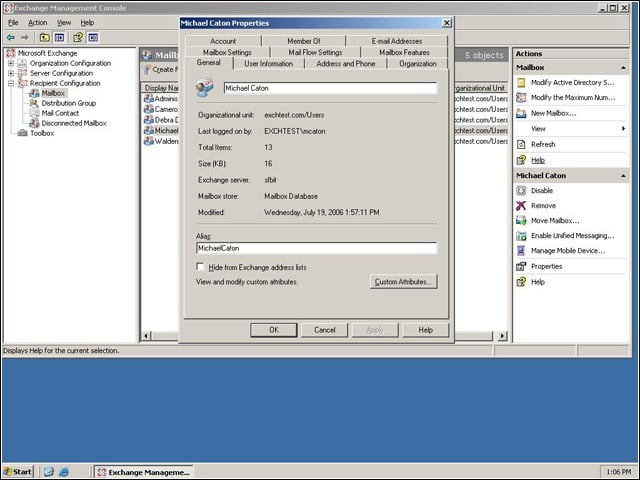Image resolution: width=640 pixels, height=480 pixels.
Task: Click the display name field Michael Caton
Action: pyautogui.click(x=330, y=88)
